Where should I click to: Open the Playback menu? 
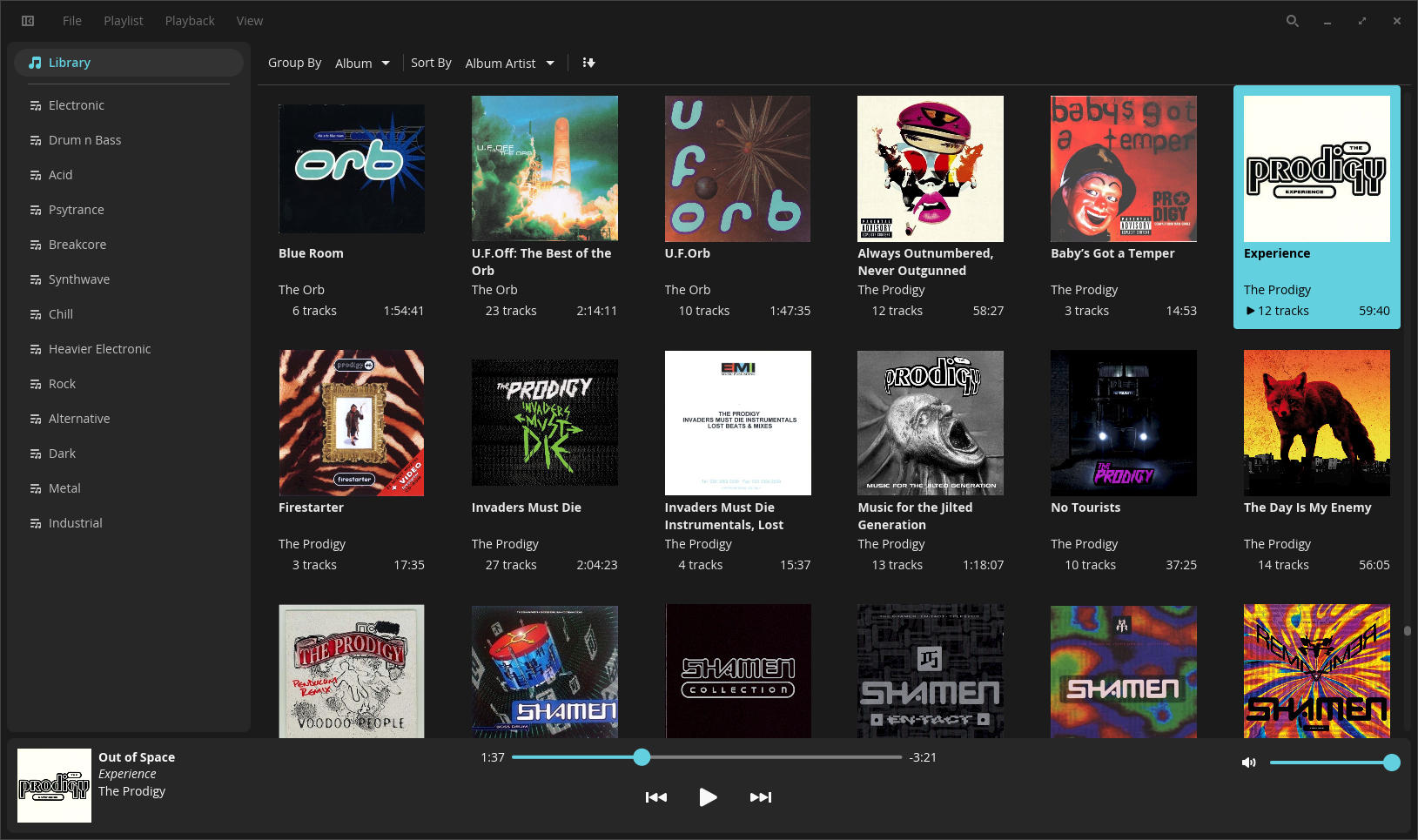pyautogui.click(x=190, y=21)
